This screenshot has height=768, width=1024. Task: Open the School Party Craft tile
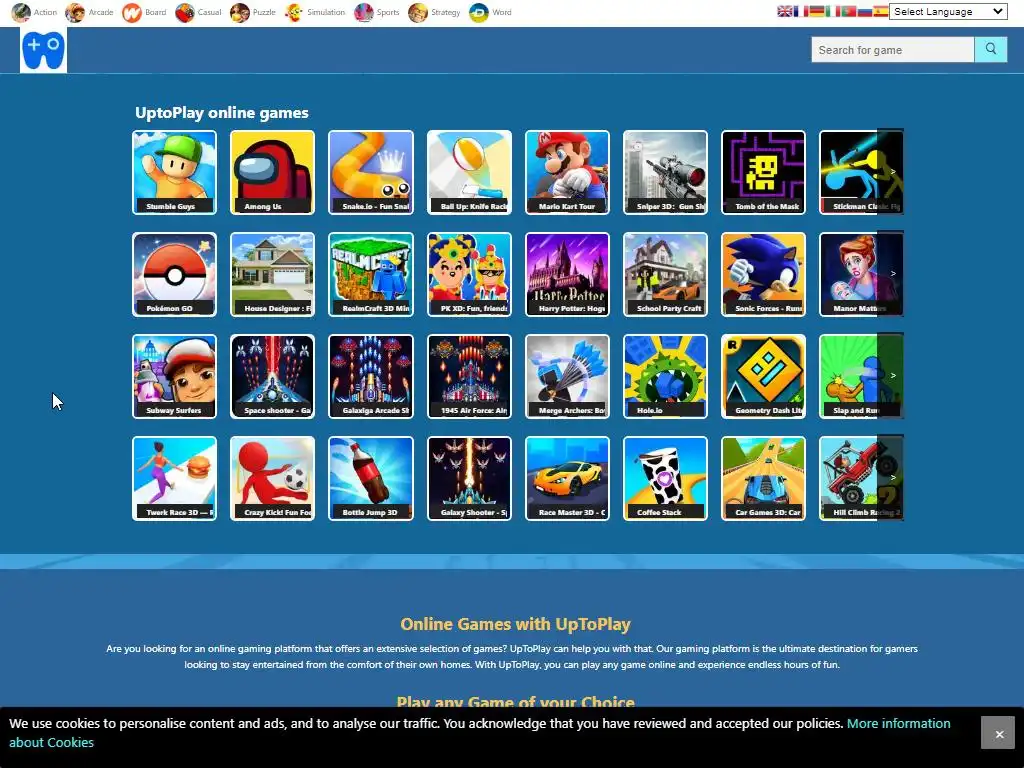coord(665,274)
